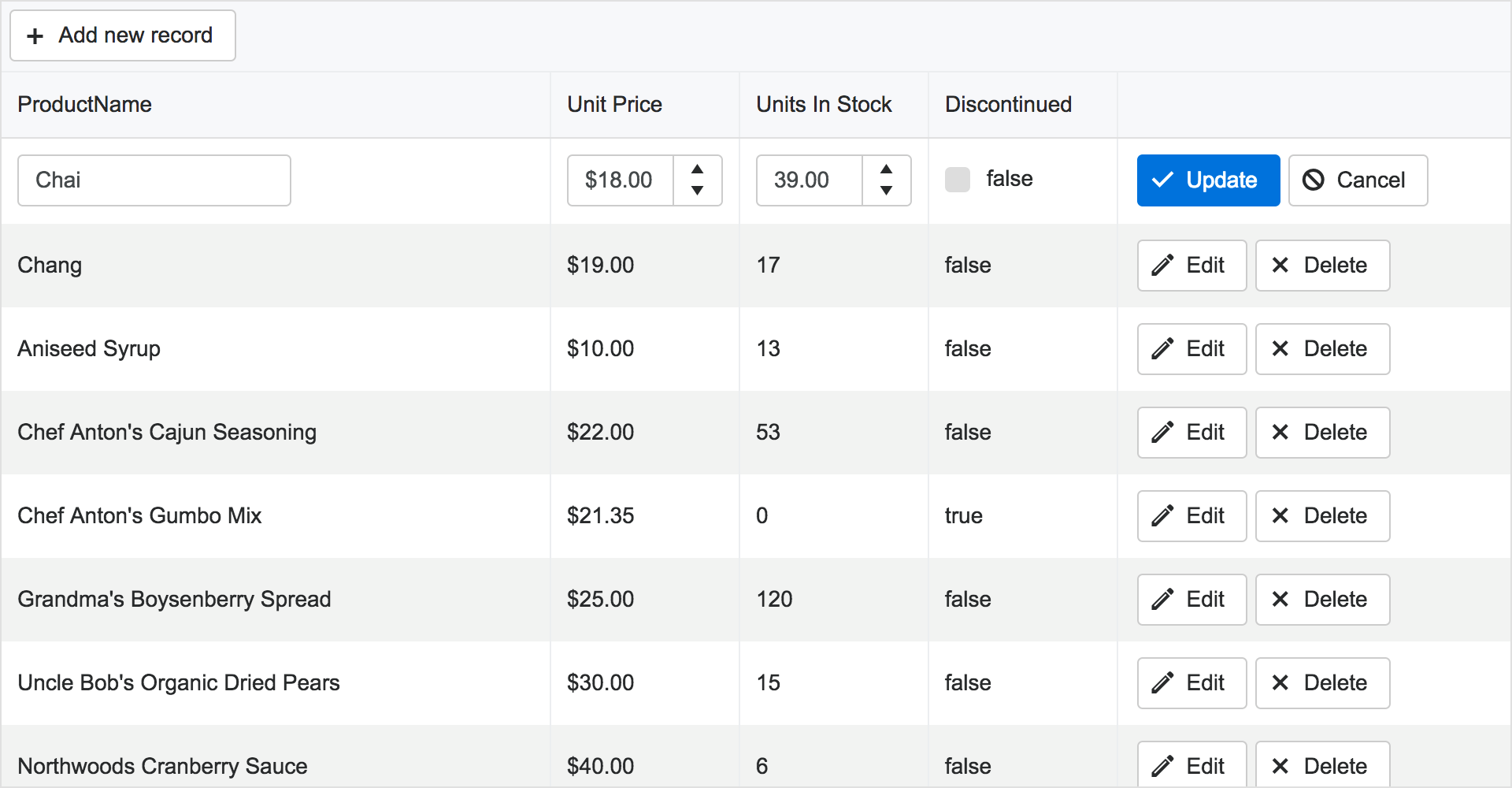The width and height of the screenshot is (1512, 788).
Task: Click the Unit Price column header
Action: tap(614, 105)
